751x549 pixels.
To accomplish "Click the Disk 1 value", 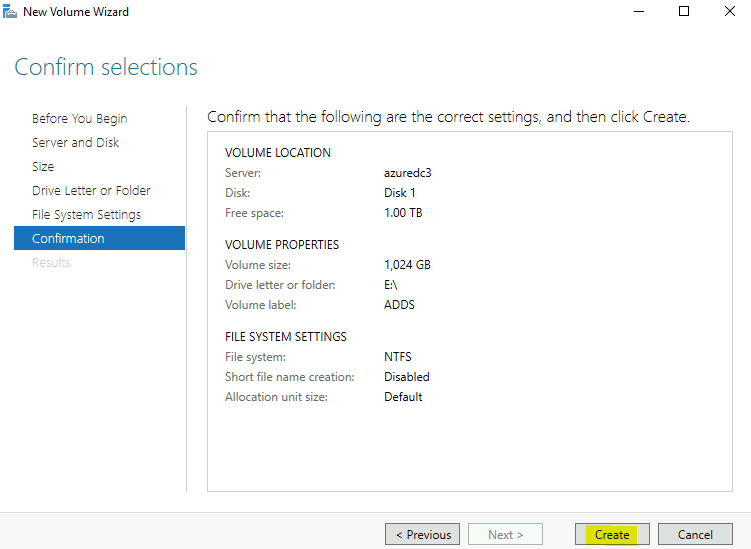I will click(399, 193).
